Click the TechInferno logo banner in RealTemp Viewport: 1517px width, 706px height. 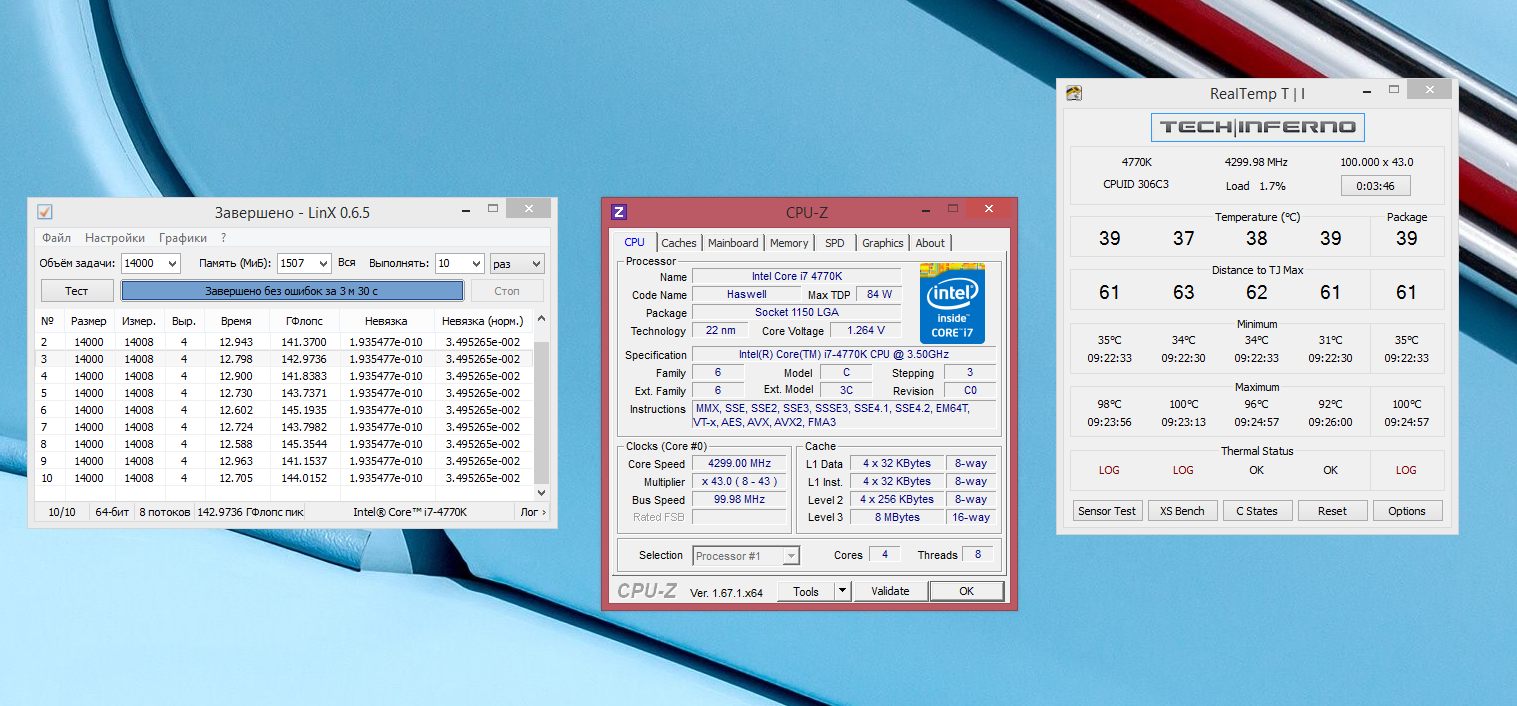[x=1257, y=127]
